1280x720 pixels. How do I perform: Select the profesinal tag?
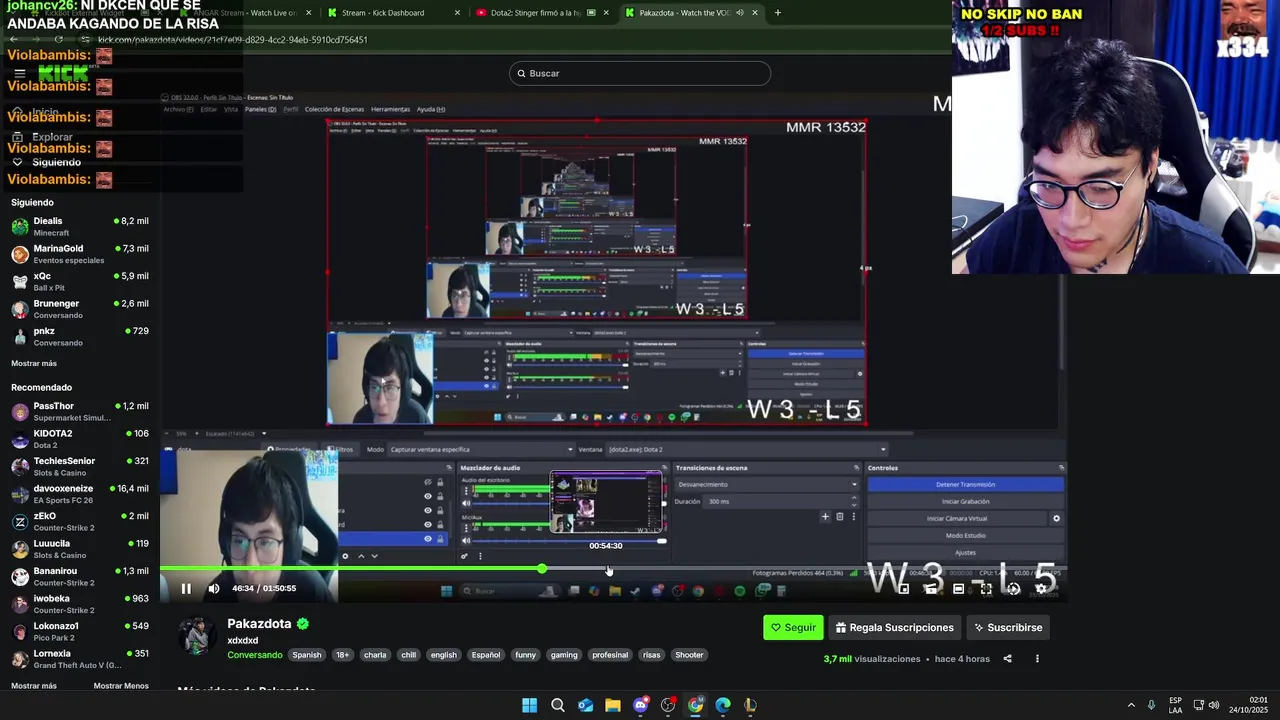click(610, 655)
